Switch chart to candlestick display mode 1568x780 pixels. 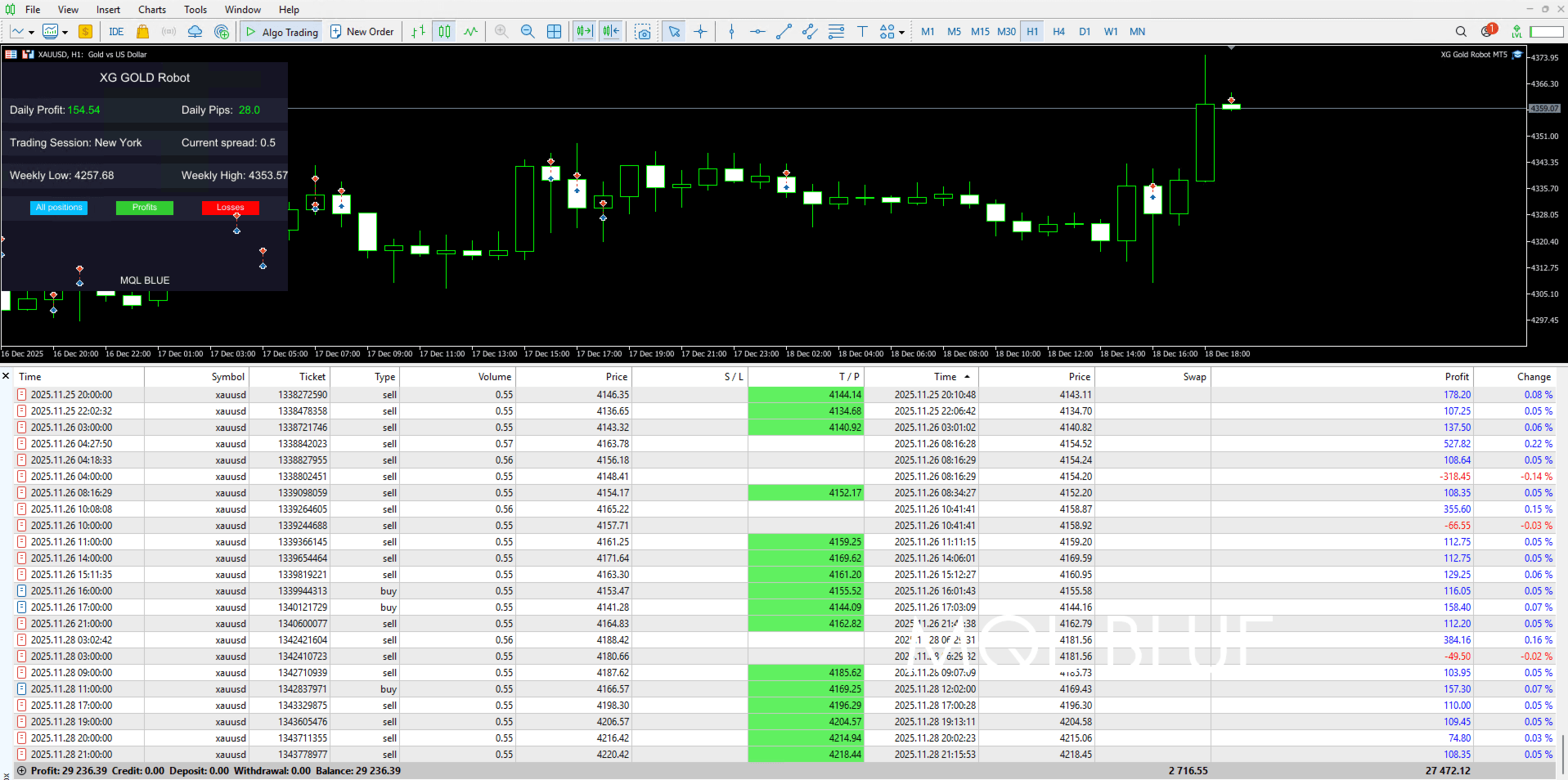[x=444, y=32]
